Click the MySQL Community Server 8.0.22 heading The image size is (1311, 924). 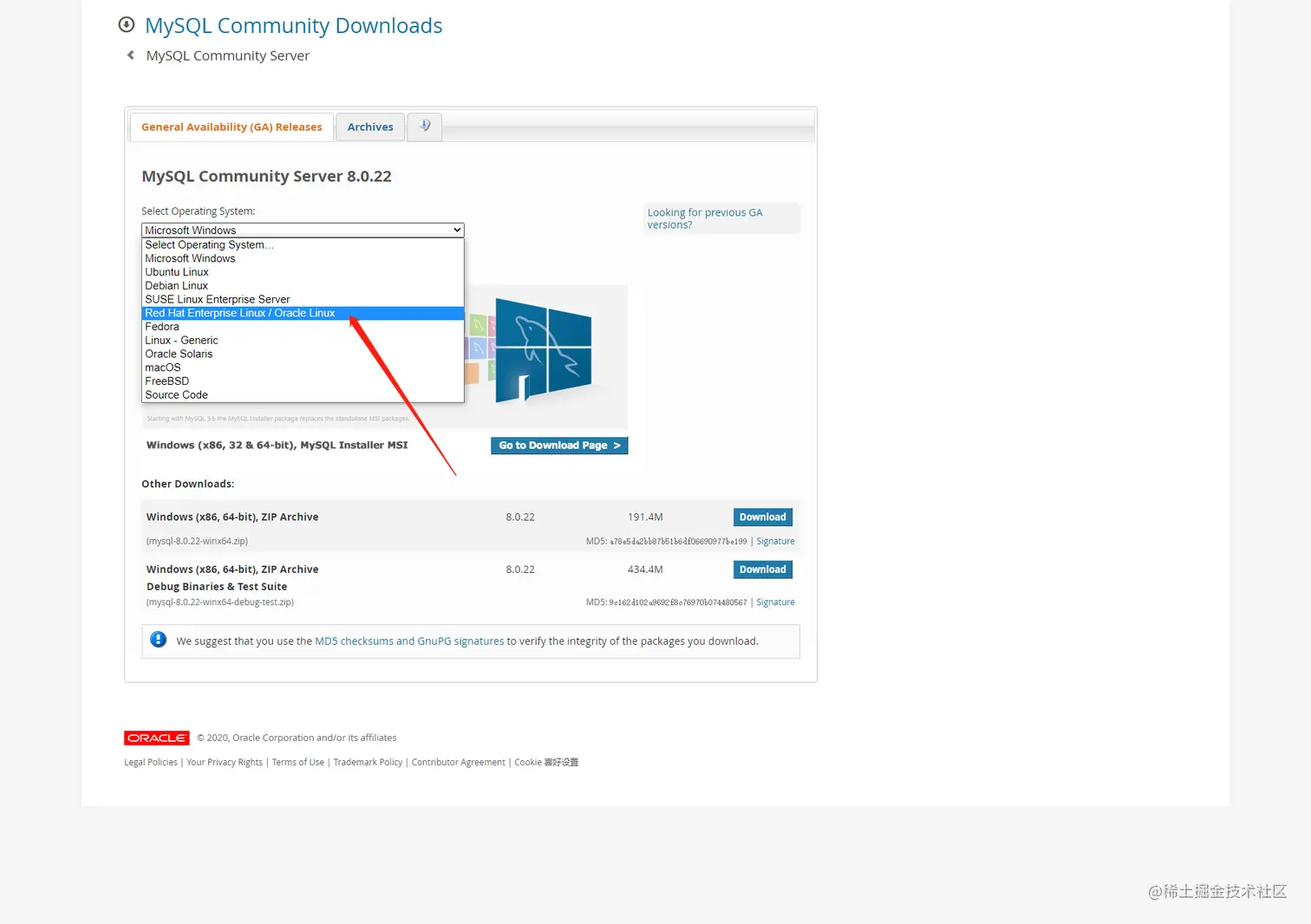point(266,176)
